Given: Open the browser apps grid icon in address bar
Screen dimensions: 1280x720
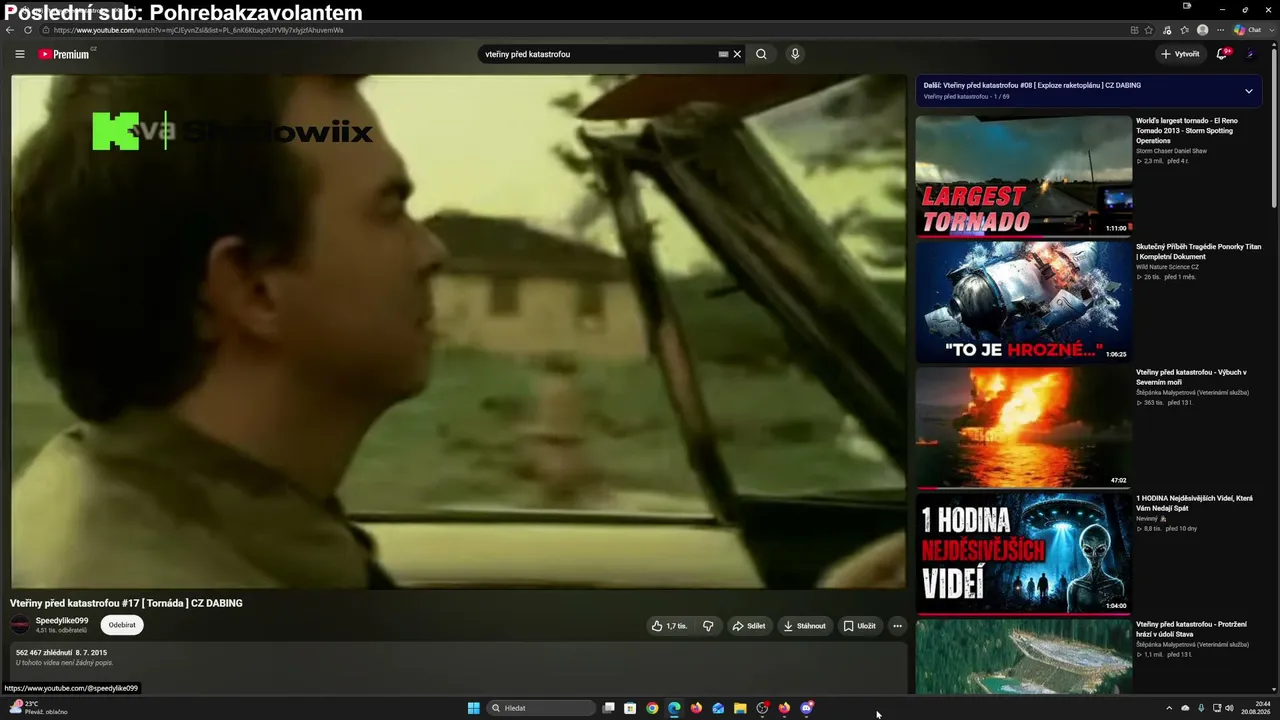Looking at the screenshot, I should 1133,30.
